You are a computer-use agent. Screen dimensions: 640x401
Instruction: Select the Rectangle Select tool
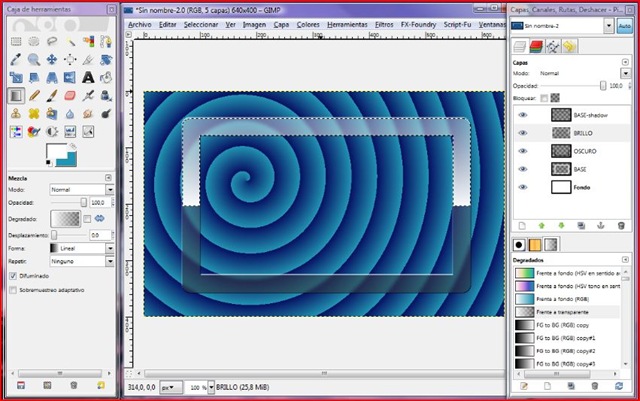click(16, 41)
